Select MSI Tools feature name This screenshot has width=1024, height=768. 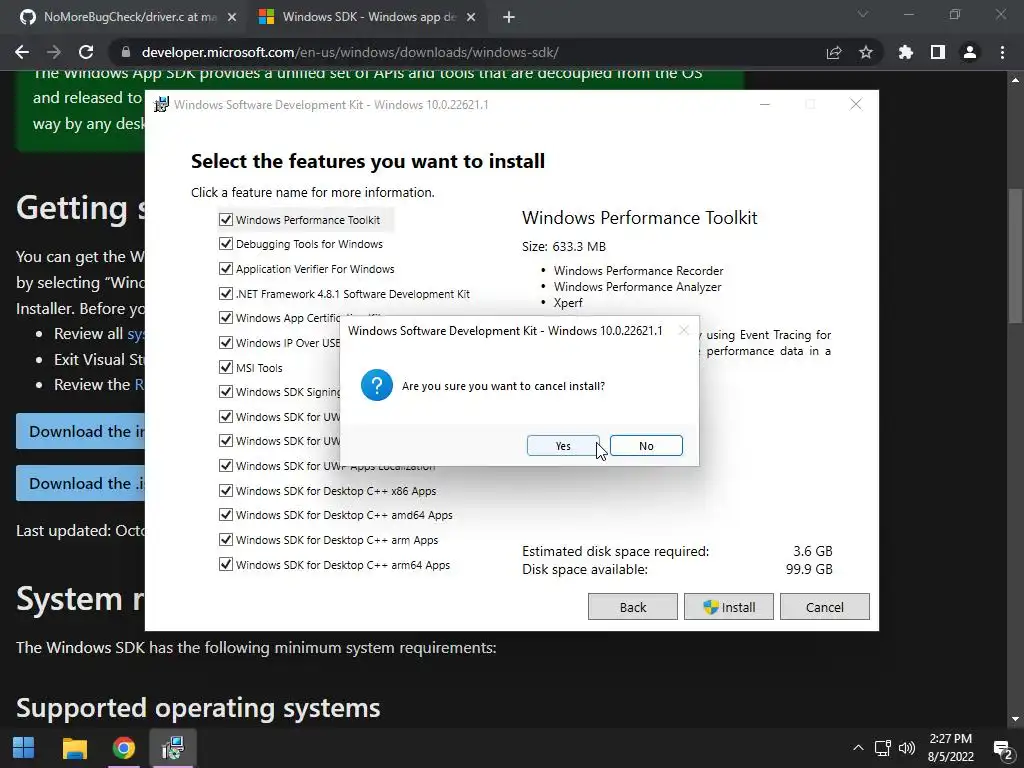click(259, 368)
